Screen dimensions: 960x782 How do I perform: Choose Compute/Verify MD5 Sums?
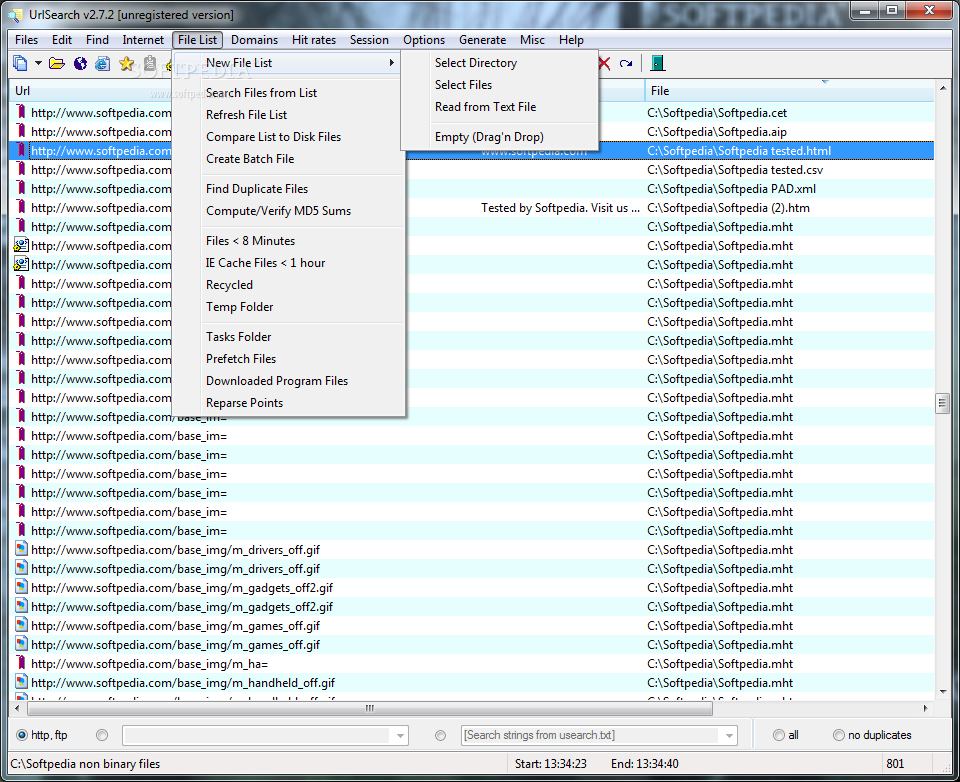(x=288, y=211)
